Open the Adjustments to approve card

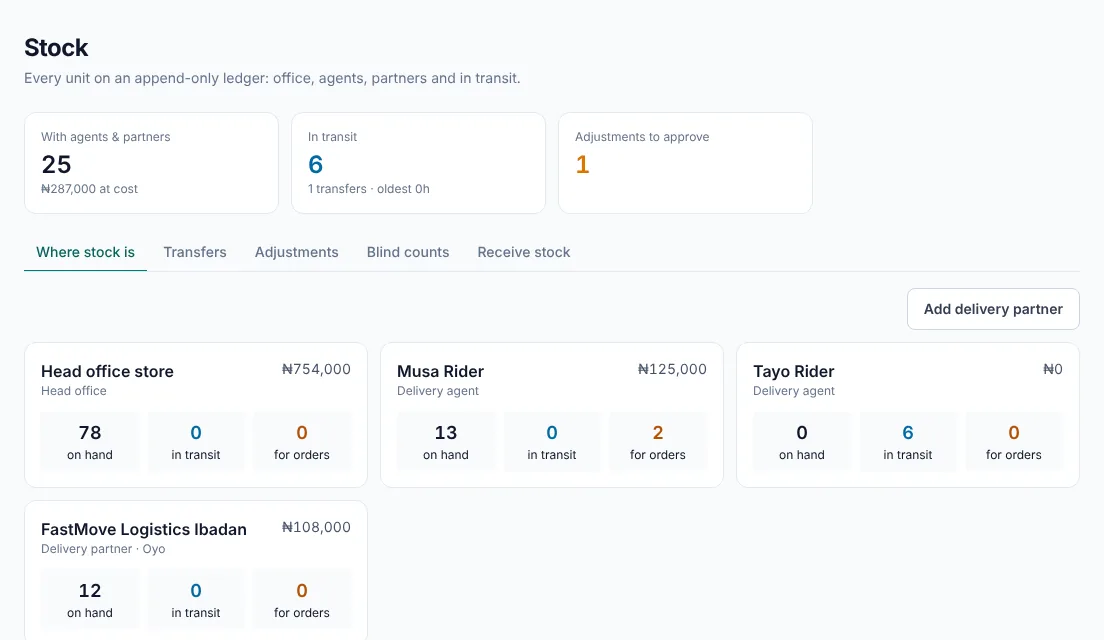click(x=685, y=163)
